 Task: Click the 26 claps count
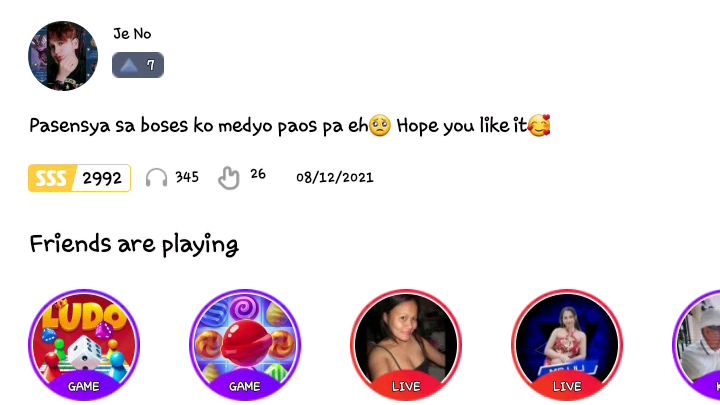[x=258, y=174]
